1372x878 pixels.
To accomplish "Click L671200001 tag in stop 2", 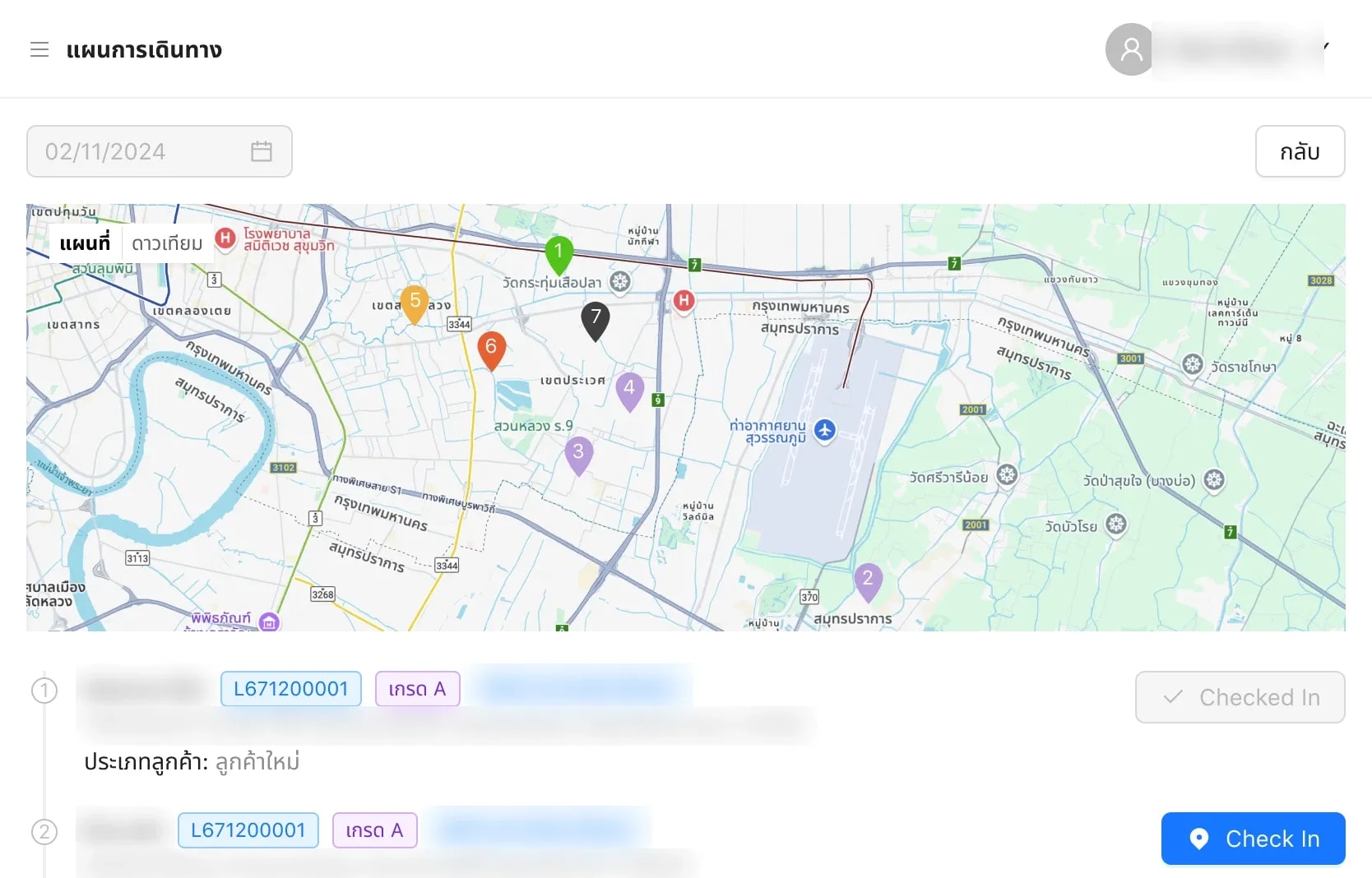I will [x=248, y=830].
